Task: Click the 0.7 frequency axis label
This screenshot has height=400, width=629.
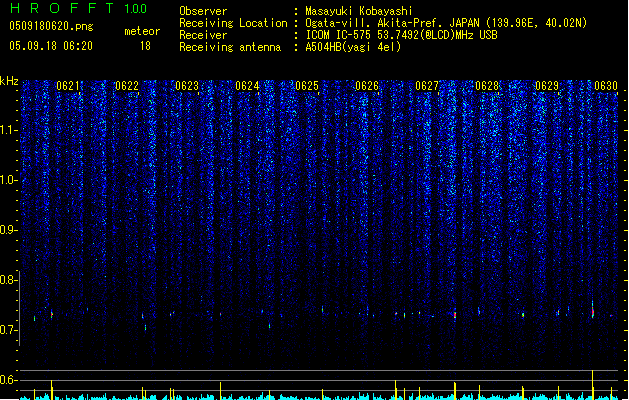Action: [x=9, y=330]
